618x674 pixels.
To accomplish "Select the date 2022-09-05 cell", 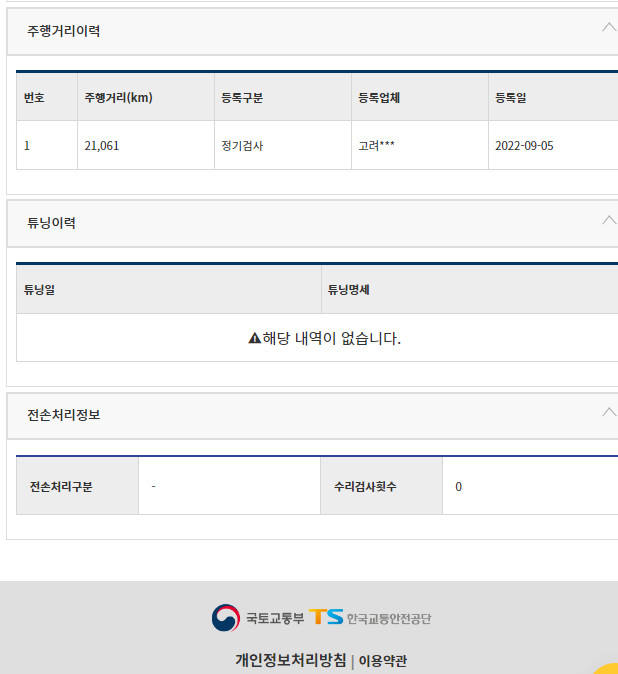I will tap(554, 145).
